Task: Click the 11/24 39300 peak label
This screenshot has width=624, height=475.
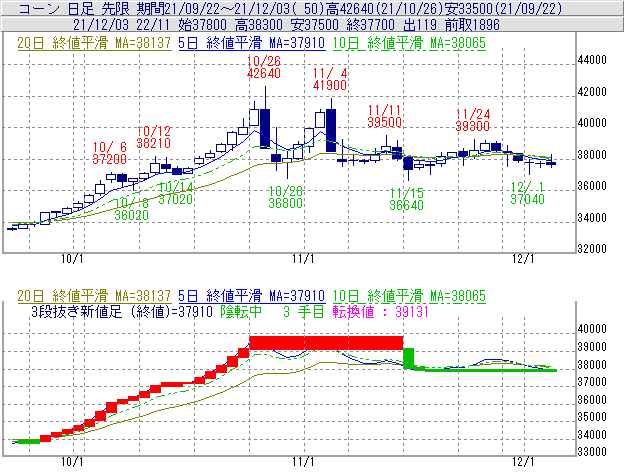Action: (x=472, y=120)
